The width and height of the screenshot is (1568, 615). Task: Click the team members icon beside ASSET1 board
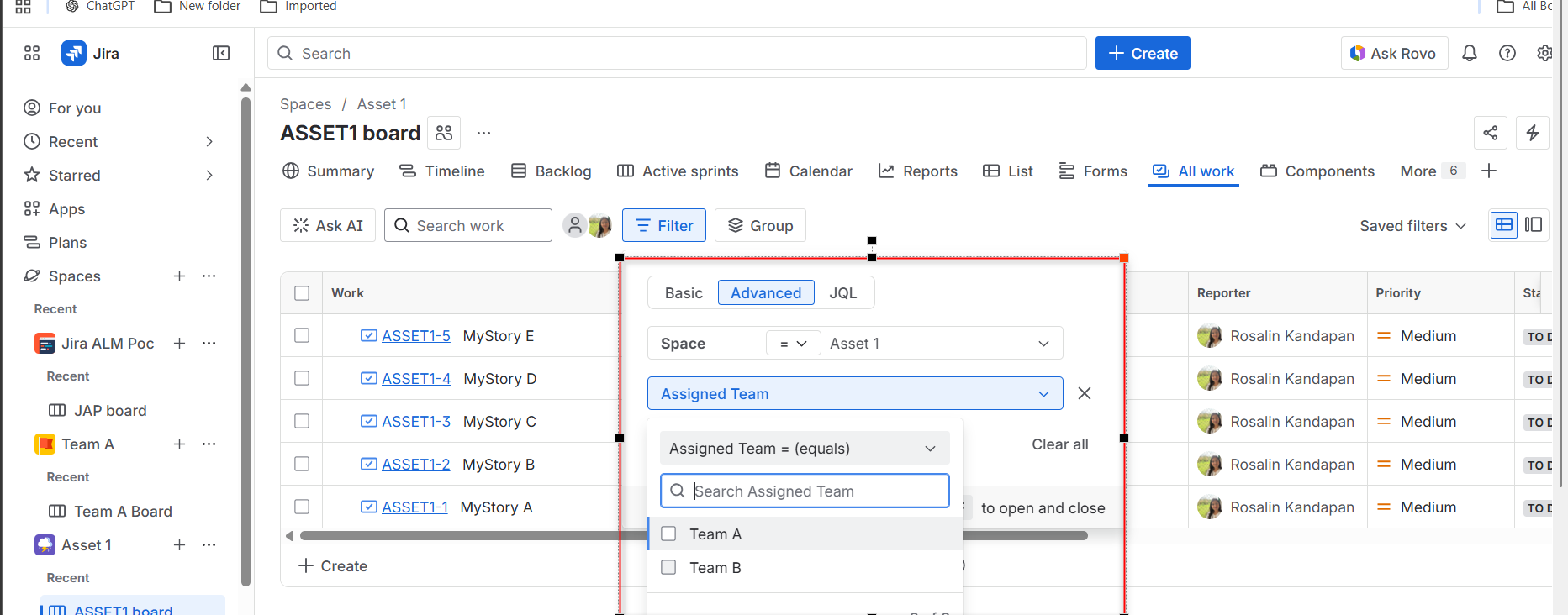pyautogui.click(x=444, y=133)
